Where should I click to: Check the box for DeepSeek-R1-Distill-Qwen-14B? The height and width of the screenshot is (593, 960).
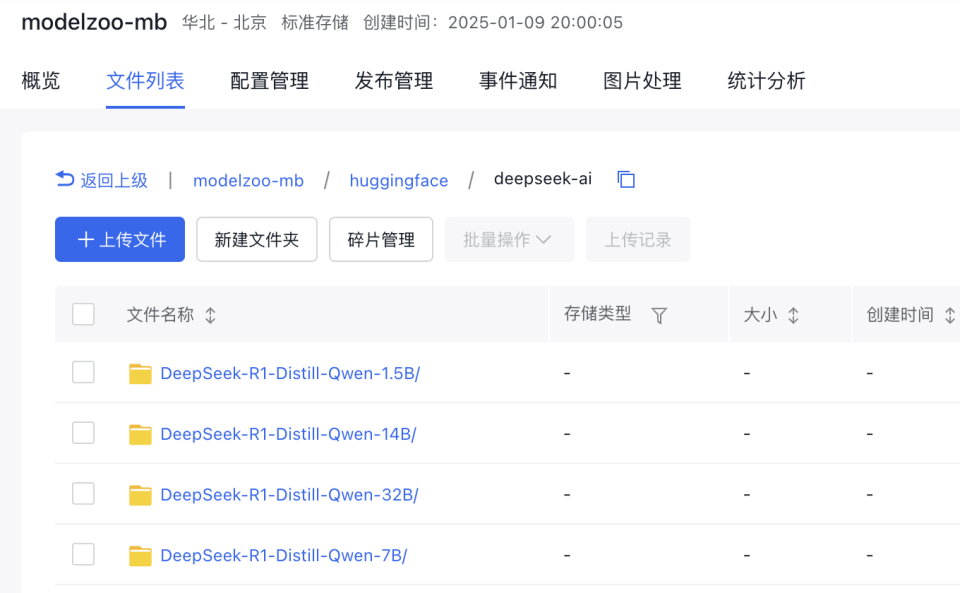click(x=84, y=433)
